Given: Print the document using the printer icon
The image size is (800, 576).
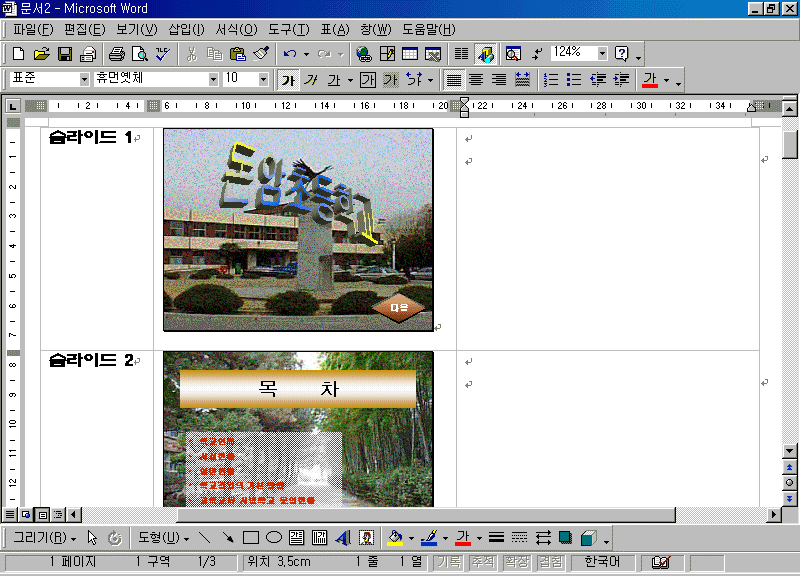Looking at the screenshot, I should [117, 54].
